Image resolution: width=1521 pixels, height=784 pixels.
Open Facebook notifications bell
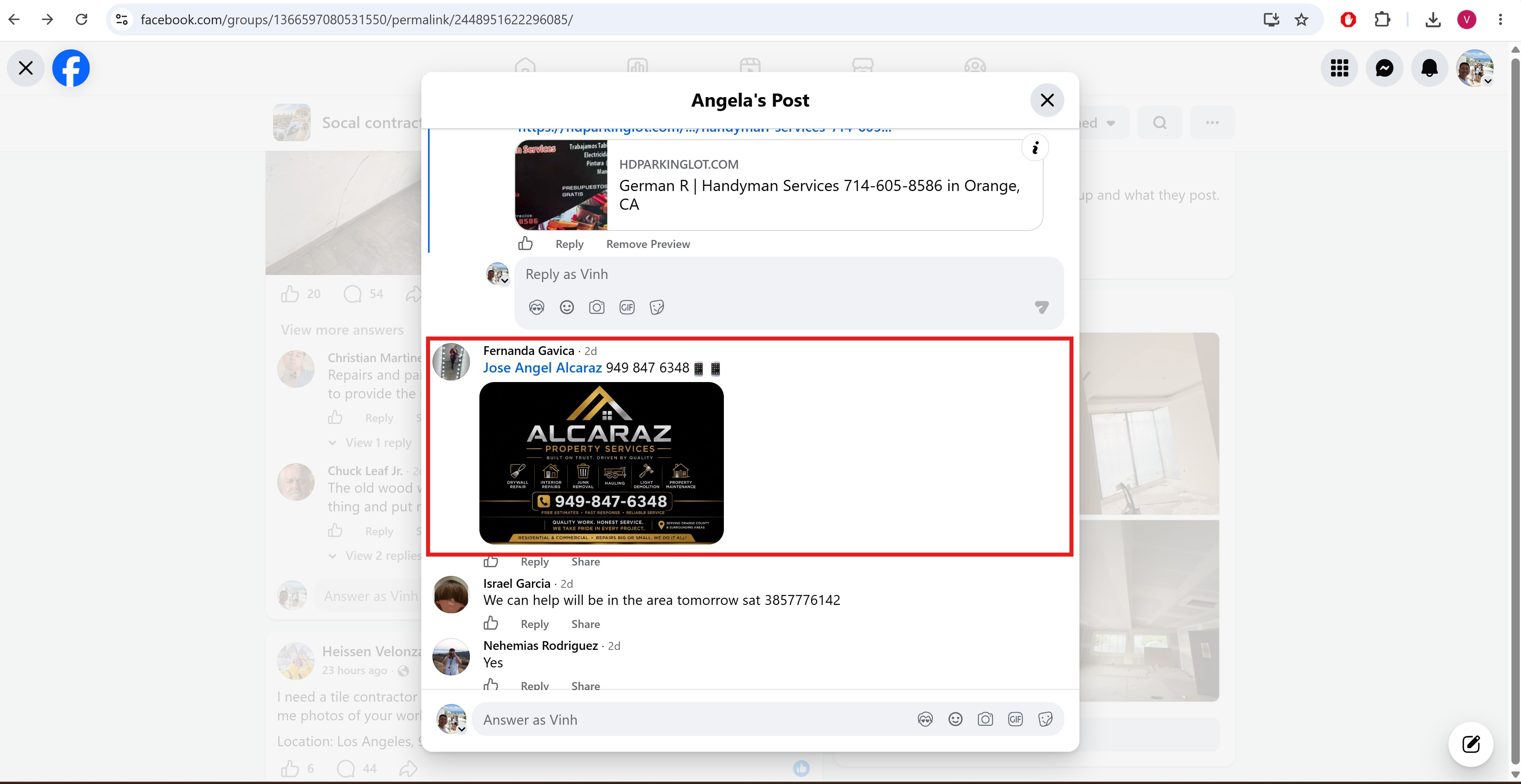tap(1429, 68)
